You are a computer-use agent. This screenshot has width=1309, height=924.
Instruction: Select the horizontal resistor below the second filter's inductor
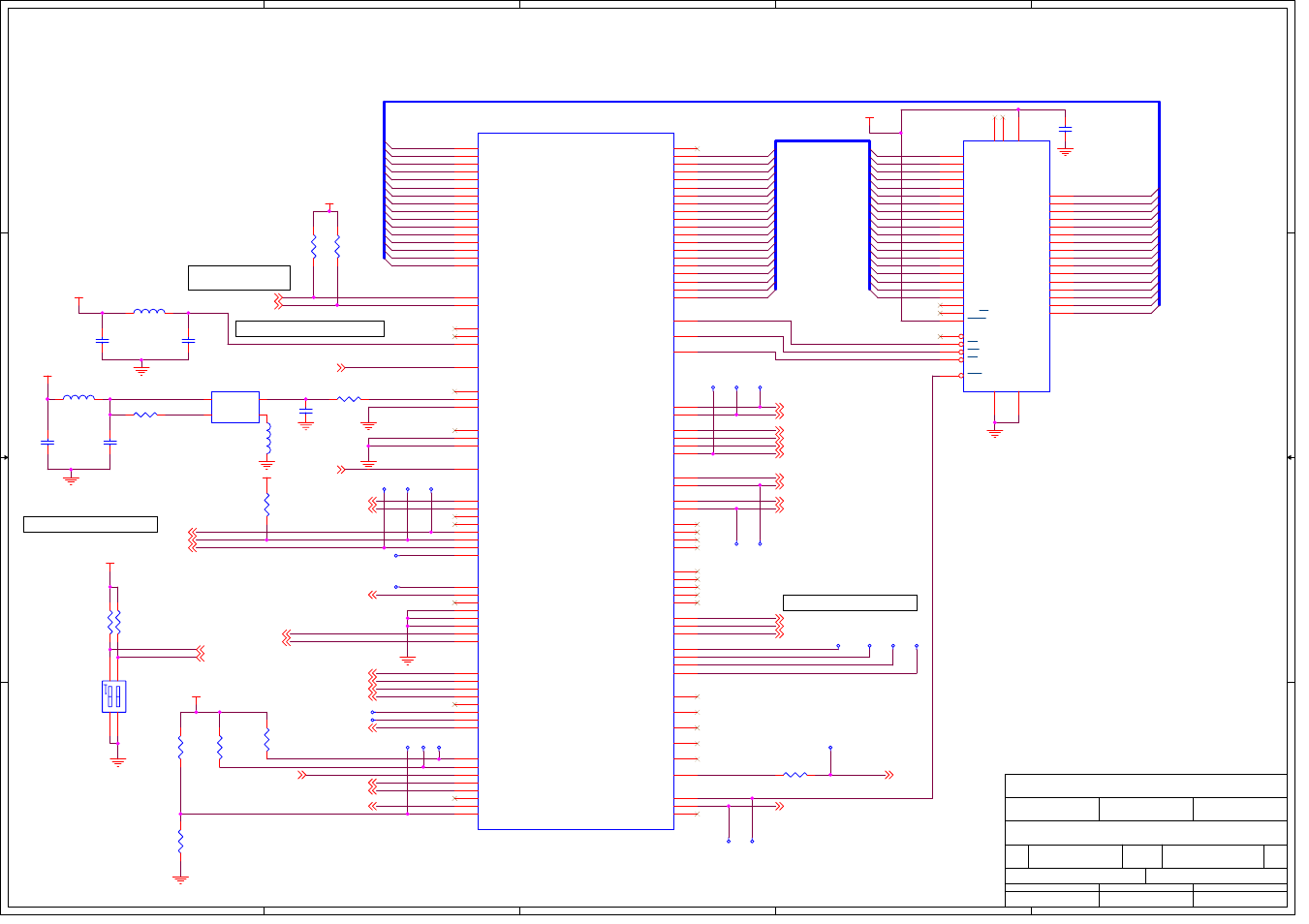[x=145, y=415]
